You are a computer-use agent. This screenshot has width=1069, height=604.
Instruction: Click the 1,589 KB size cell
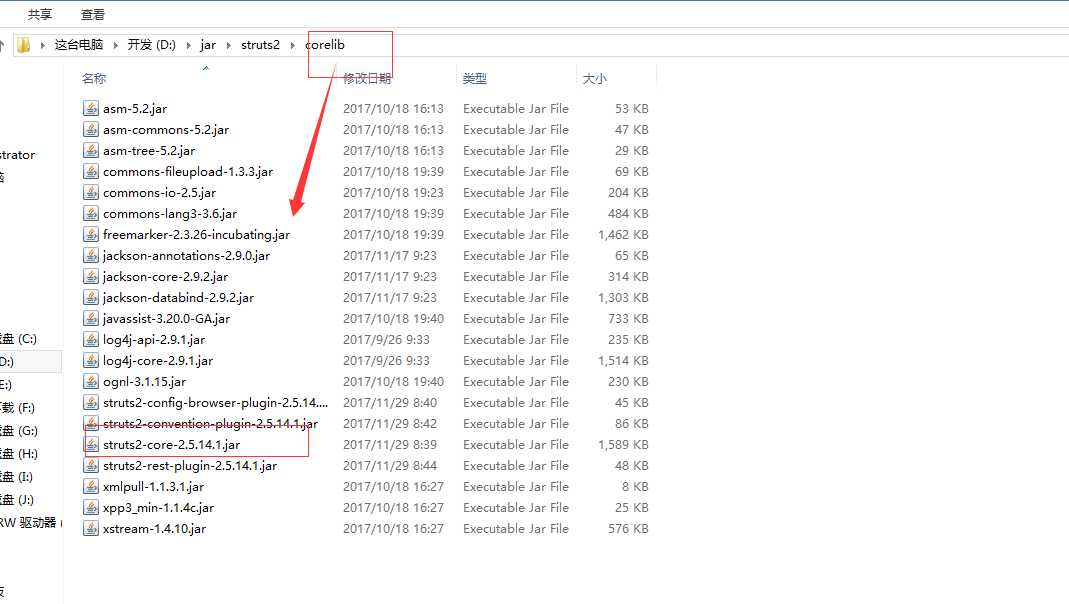click(x=623, y=444)
